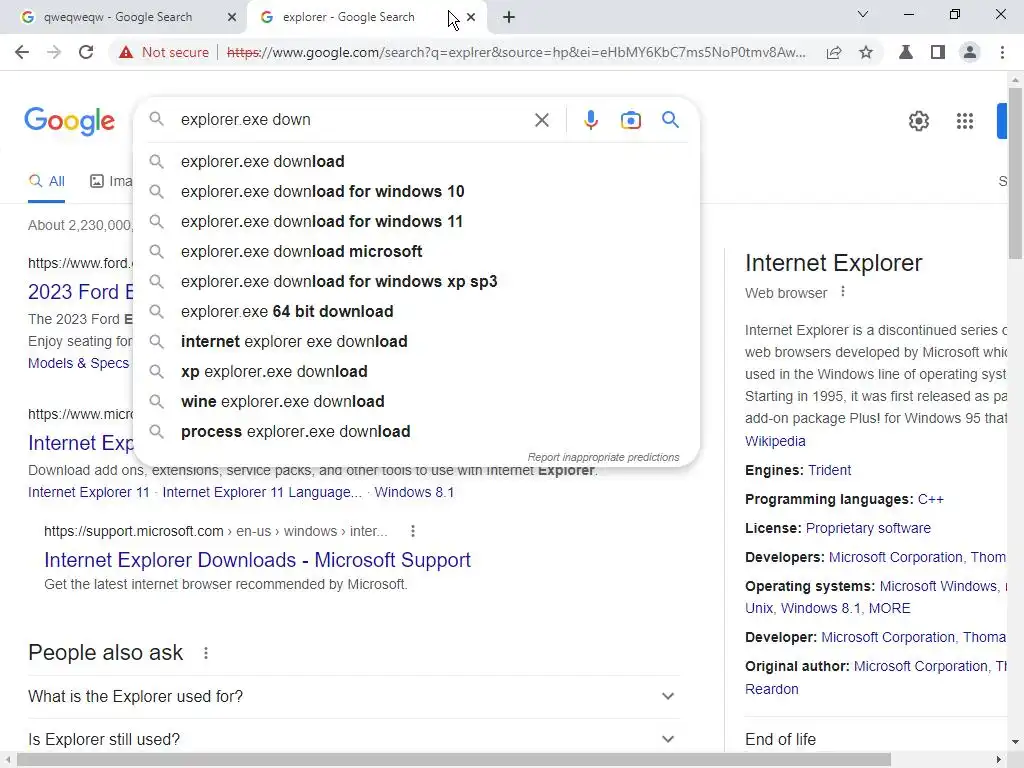Search by image with the camera icon

point(630,120)
